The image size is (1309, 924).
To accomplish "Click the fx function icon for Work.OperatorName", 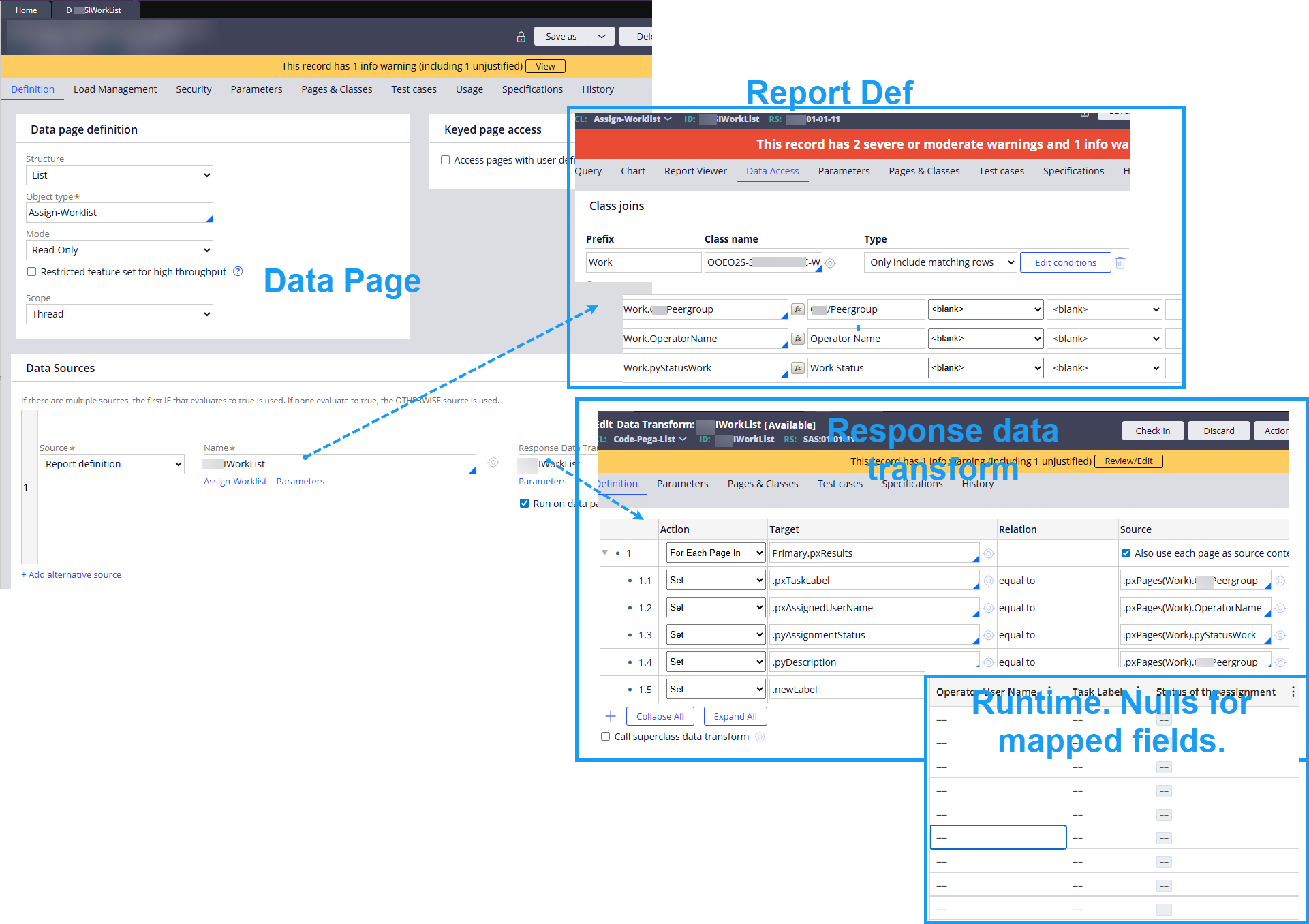I will pyautogui.click(x=797, y=339).
